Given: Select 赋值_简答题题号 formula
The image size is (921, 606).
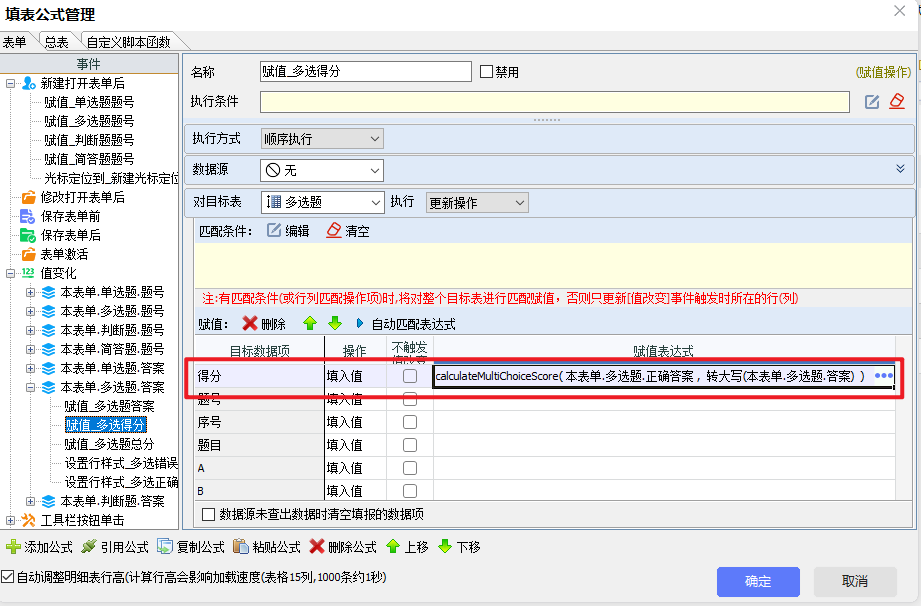Looking at the screenshot, I should pos(89,159).
